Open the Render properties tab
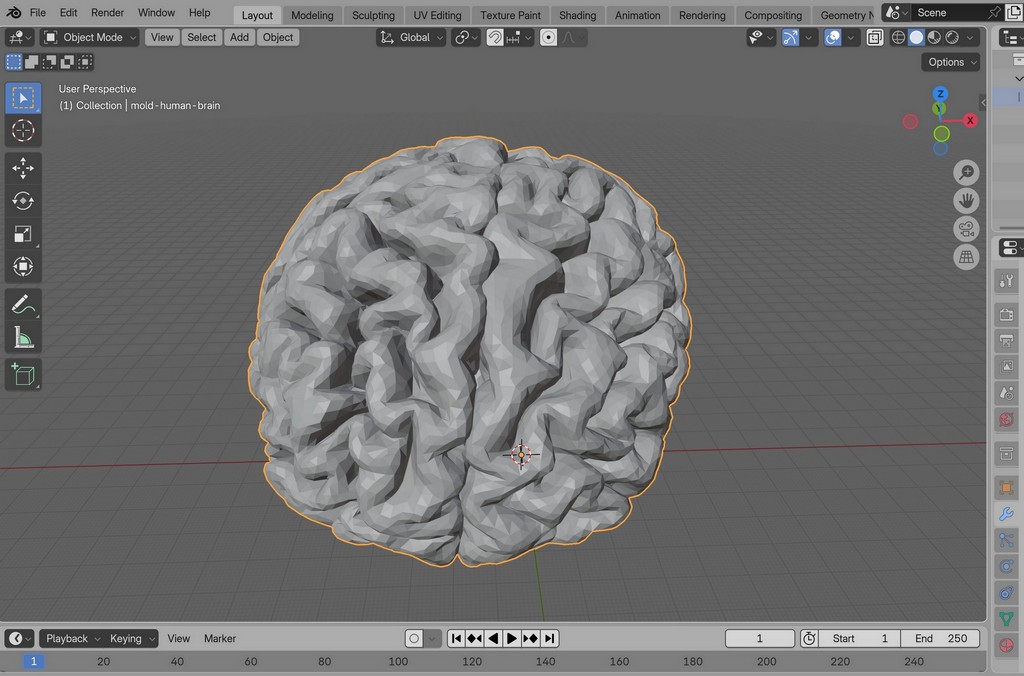 [1006, 314]
